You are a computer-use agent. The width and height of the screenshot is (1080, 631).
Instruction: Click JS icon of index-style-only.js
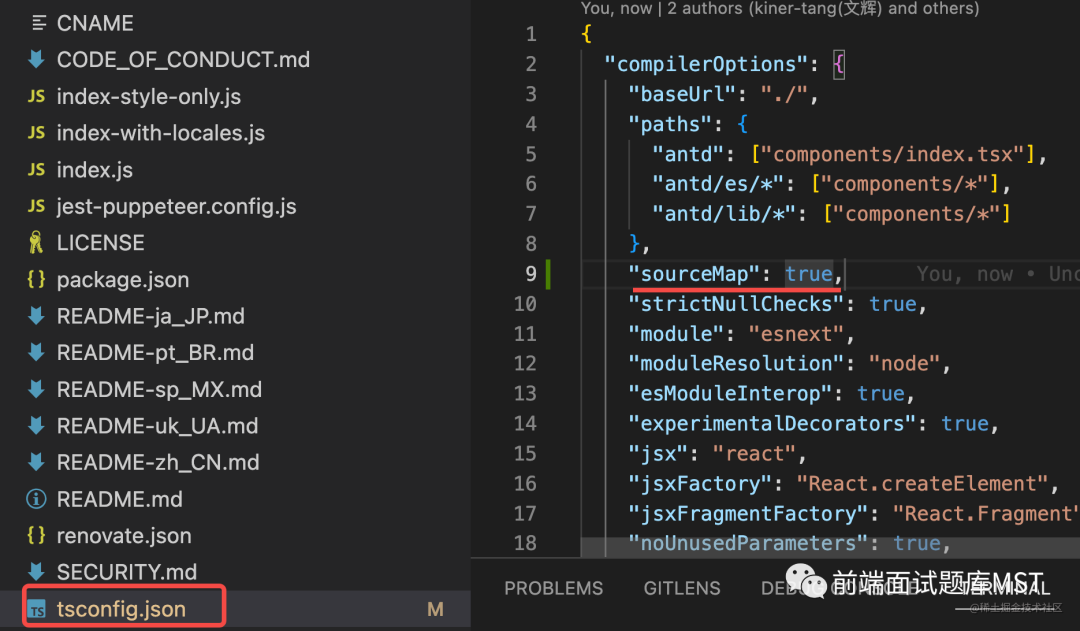(37, 96)
